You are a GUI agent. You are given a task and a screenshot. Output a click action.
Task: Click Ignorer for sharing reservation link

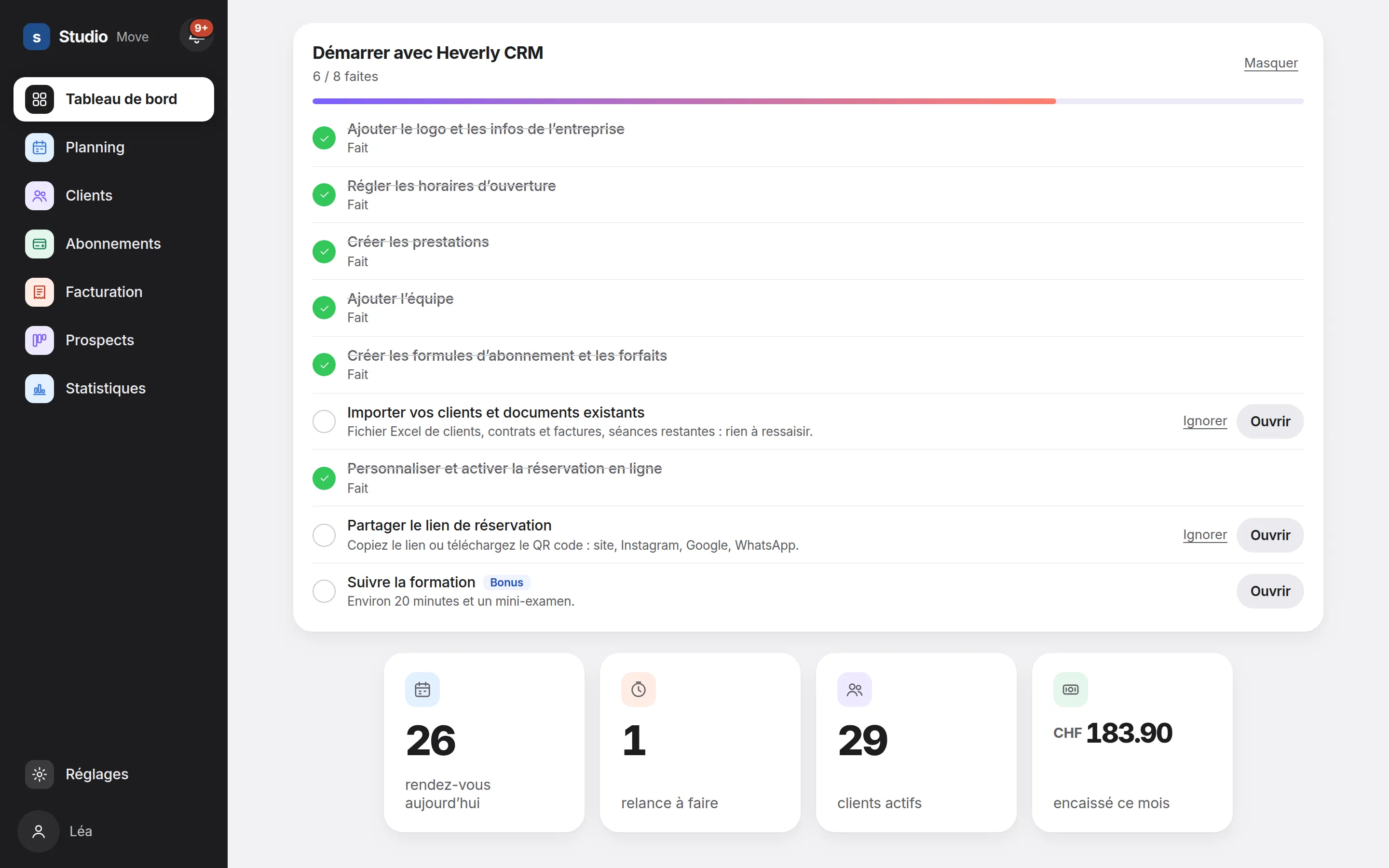tap(1205, 535)
